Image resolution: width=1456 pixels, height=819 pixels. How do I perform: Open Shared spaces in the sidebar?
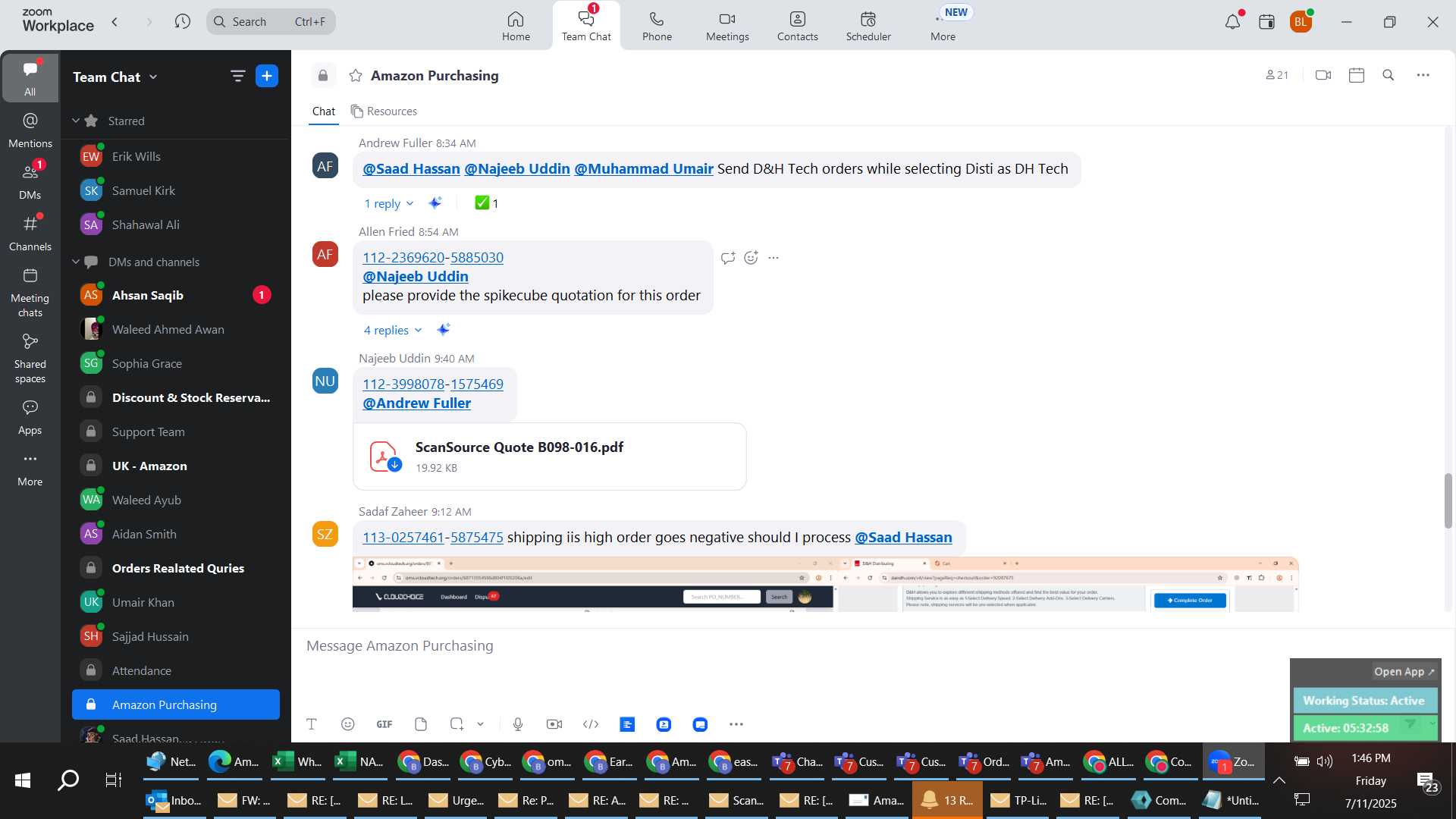[30, 359]
